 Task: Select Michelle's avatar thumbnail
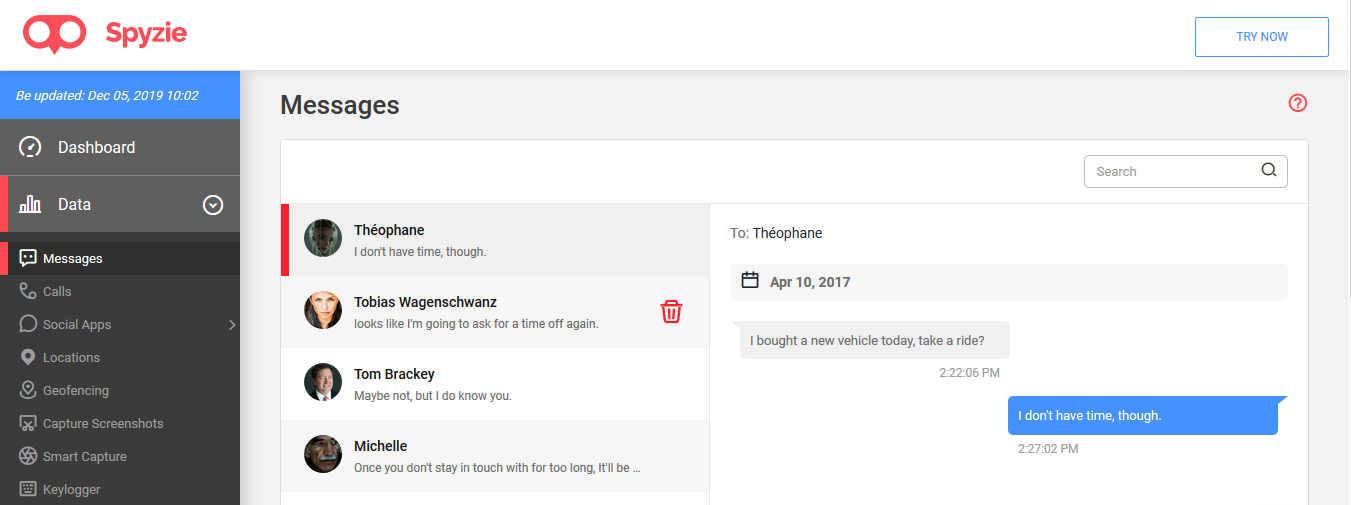(x=323, y=454)
